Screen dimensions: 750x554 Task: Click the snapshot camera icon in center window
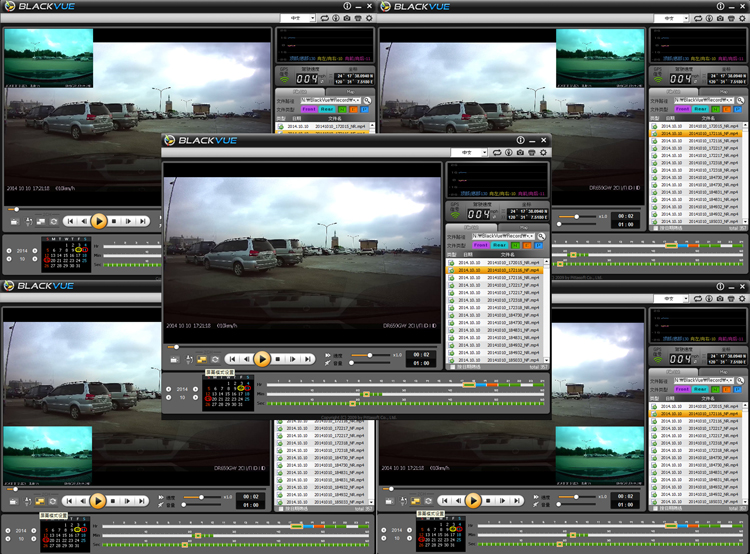[519, 153]
